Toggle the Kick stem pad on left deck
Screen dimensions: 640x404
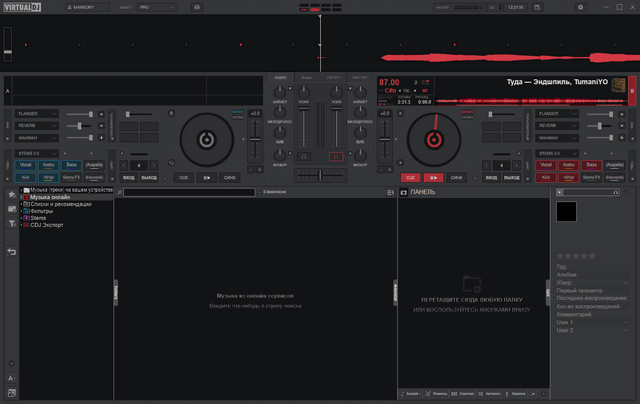[x=26, y=176]
